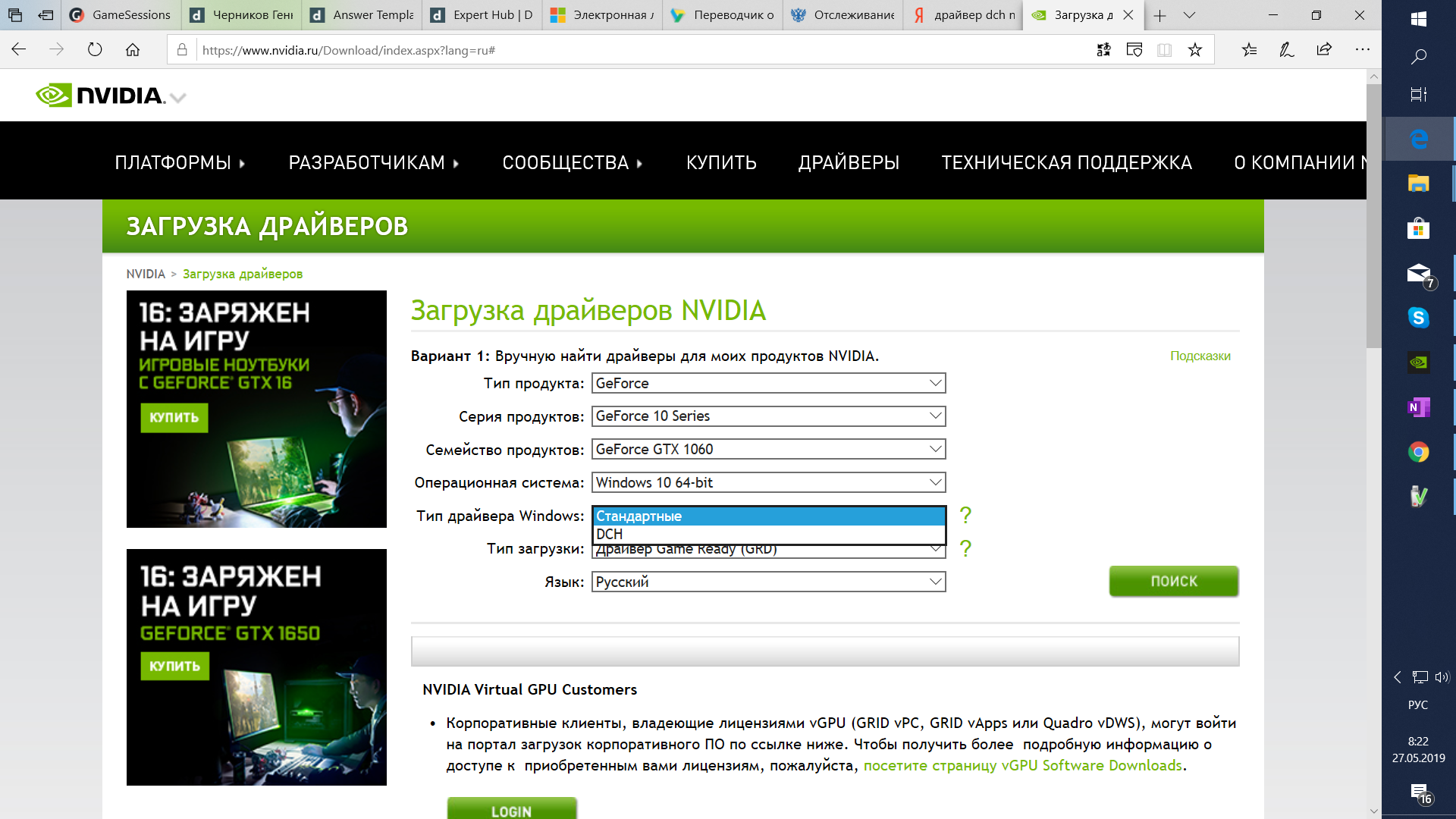Viewport: 1456px width, 819px height.
Task: Click Загрузка драйверов breadcrumb link
Action: (x=242, y=273)
